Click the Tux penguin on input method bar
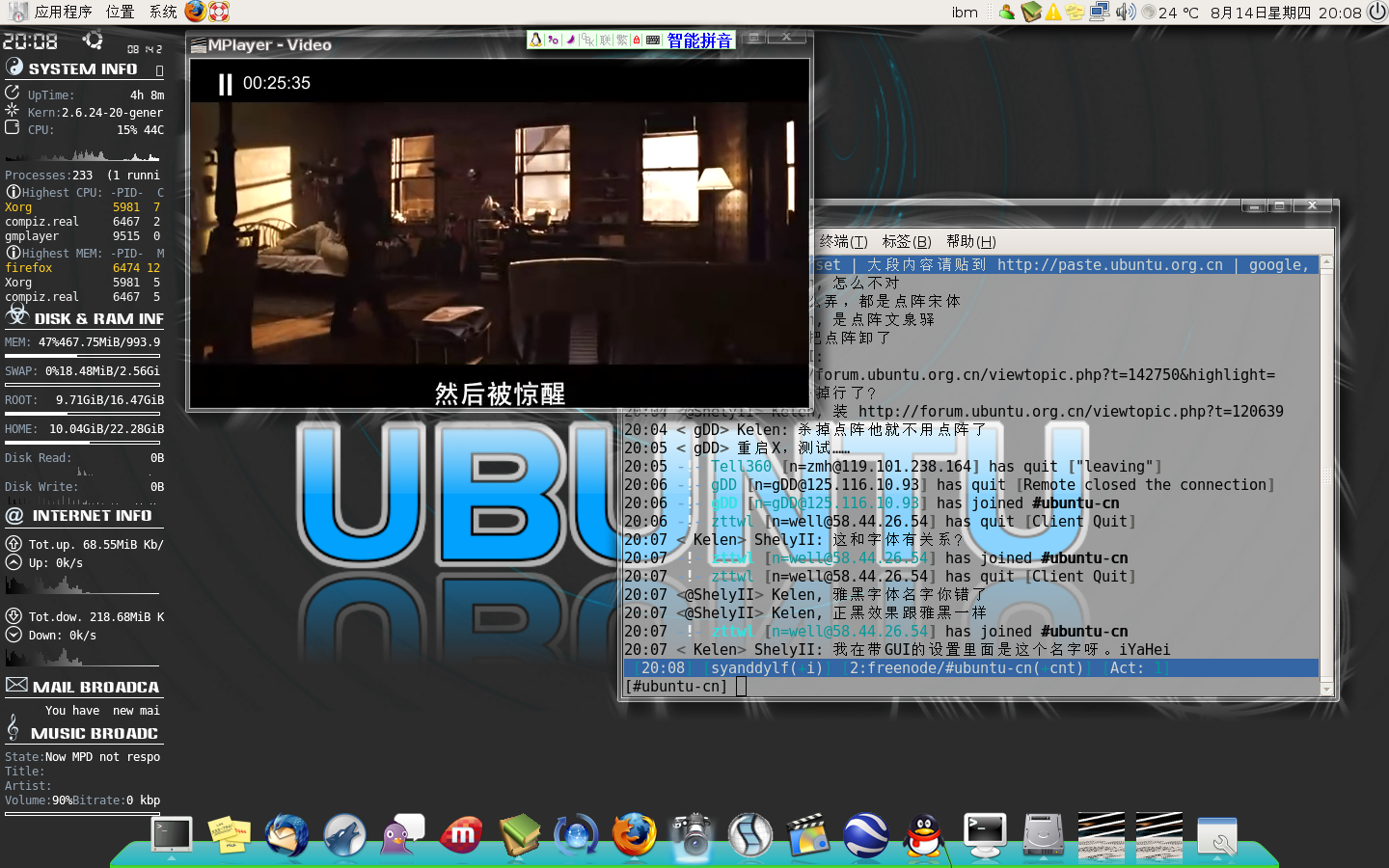The width and height of the screenshot is (1389, 868). [536, 40]
